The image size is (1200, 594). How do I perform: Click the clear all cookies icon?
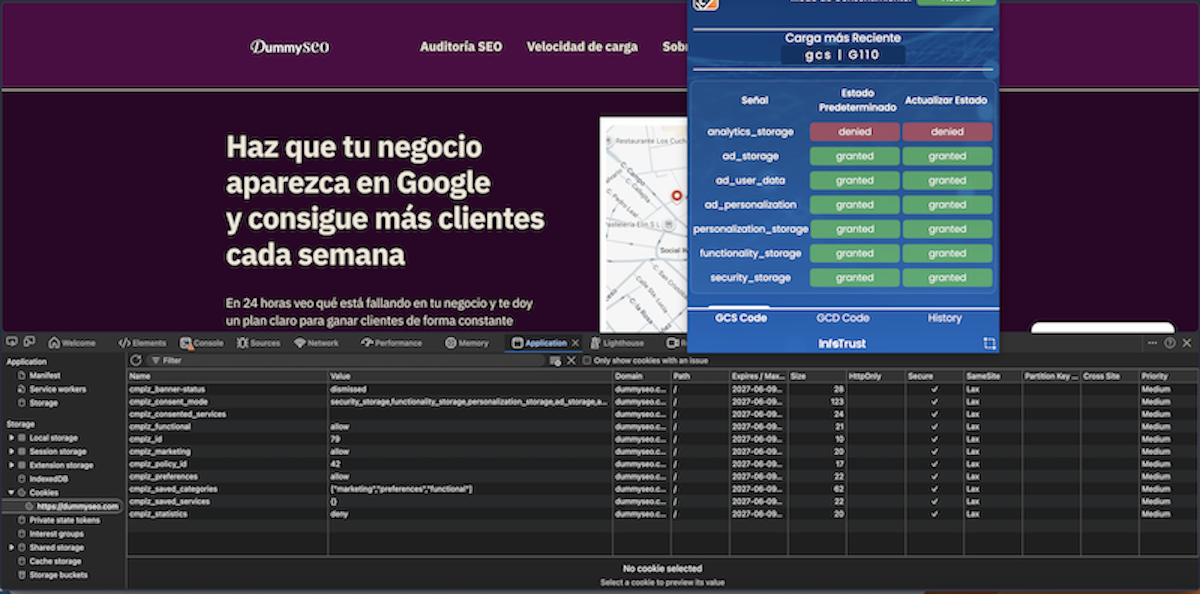click(x=555, y=360)
